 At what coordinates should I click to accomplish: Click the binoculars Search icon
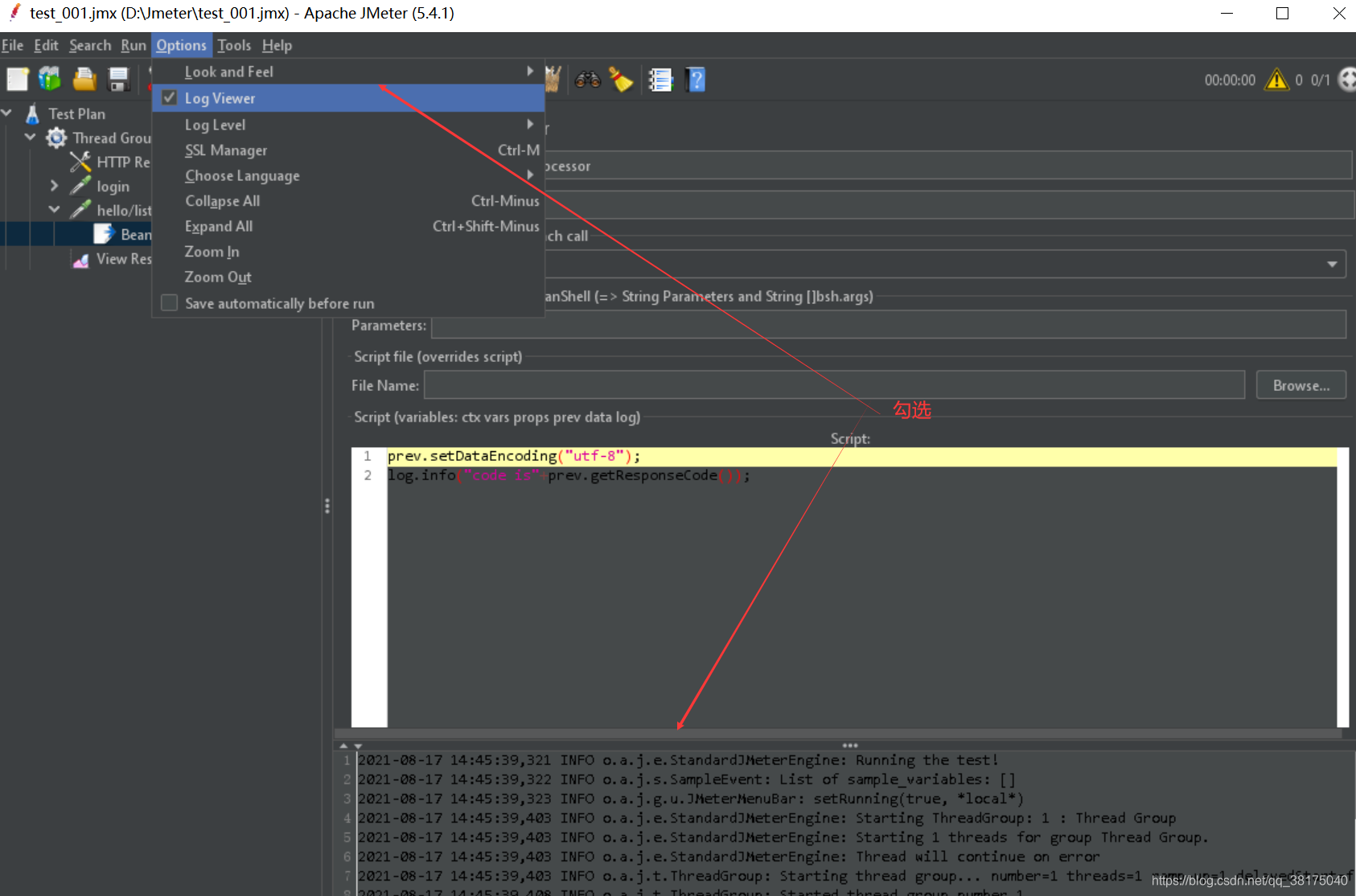[x=588, y=79]
